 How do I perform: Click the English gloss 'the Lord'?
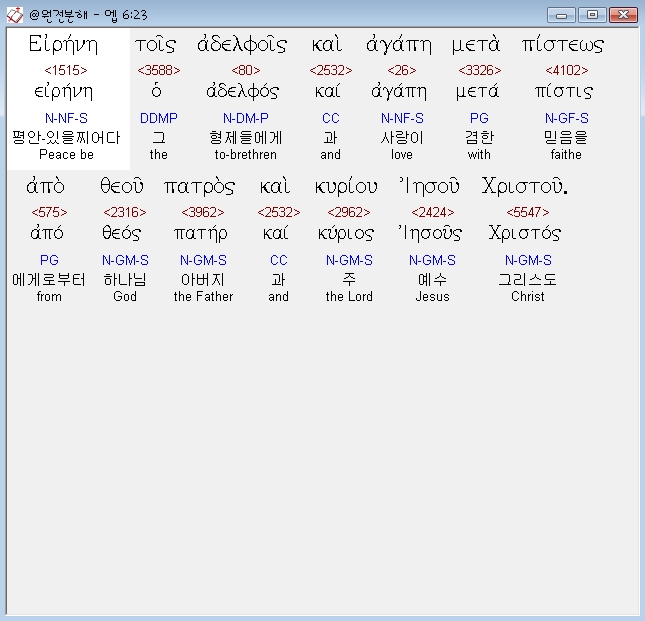click(x=349, y=297)
